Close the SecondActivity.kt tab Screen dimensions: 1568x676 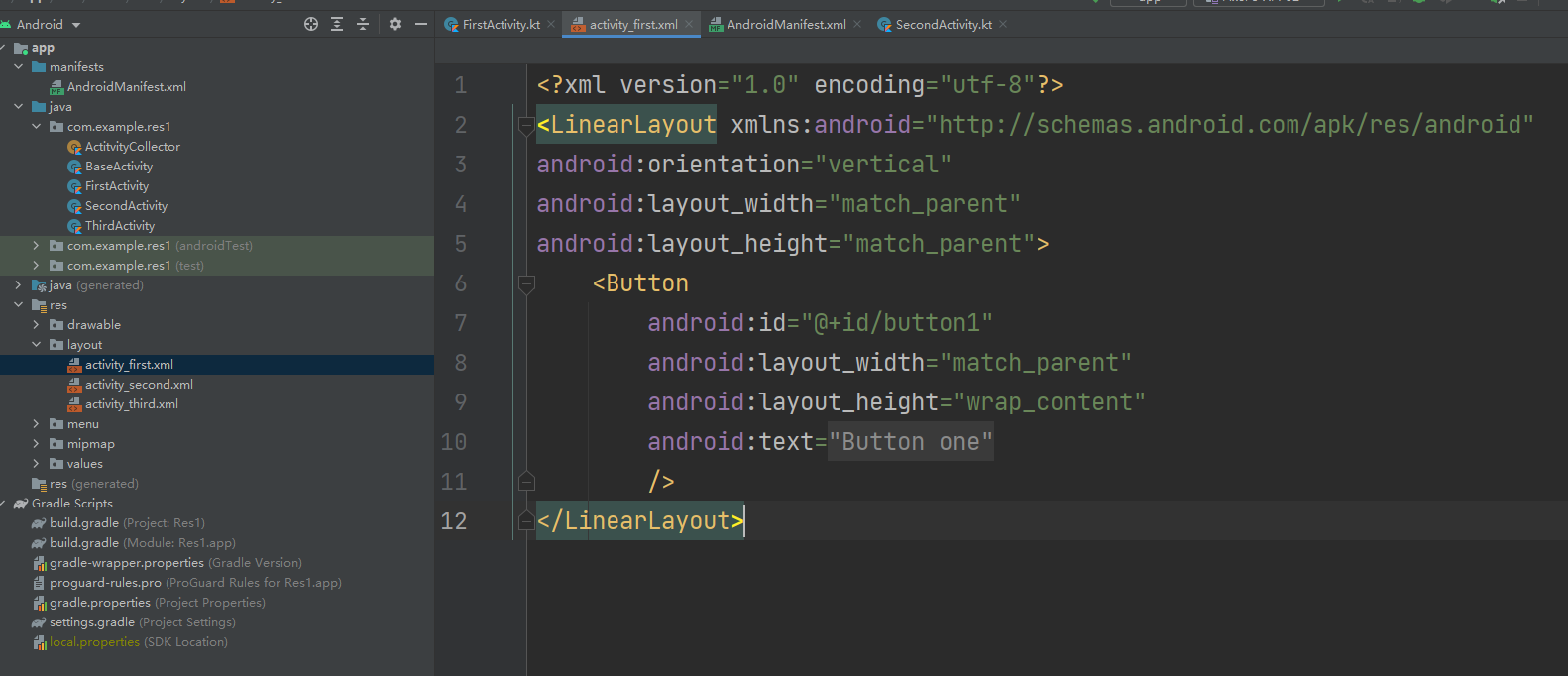pyautogui.click(x=1003, y=25)
